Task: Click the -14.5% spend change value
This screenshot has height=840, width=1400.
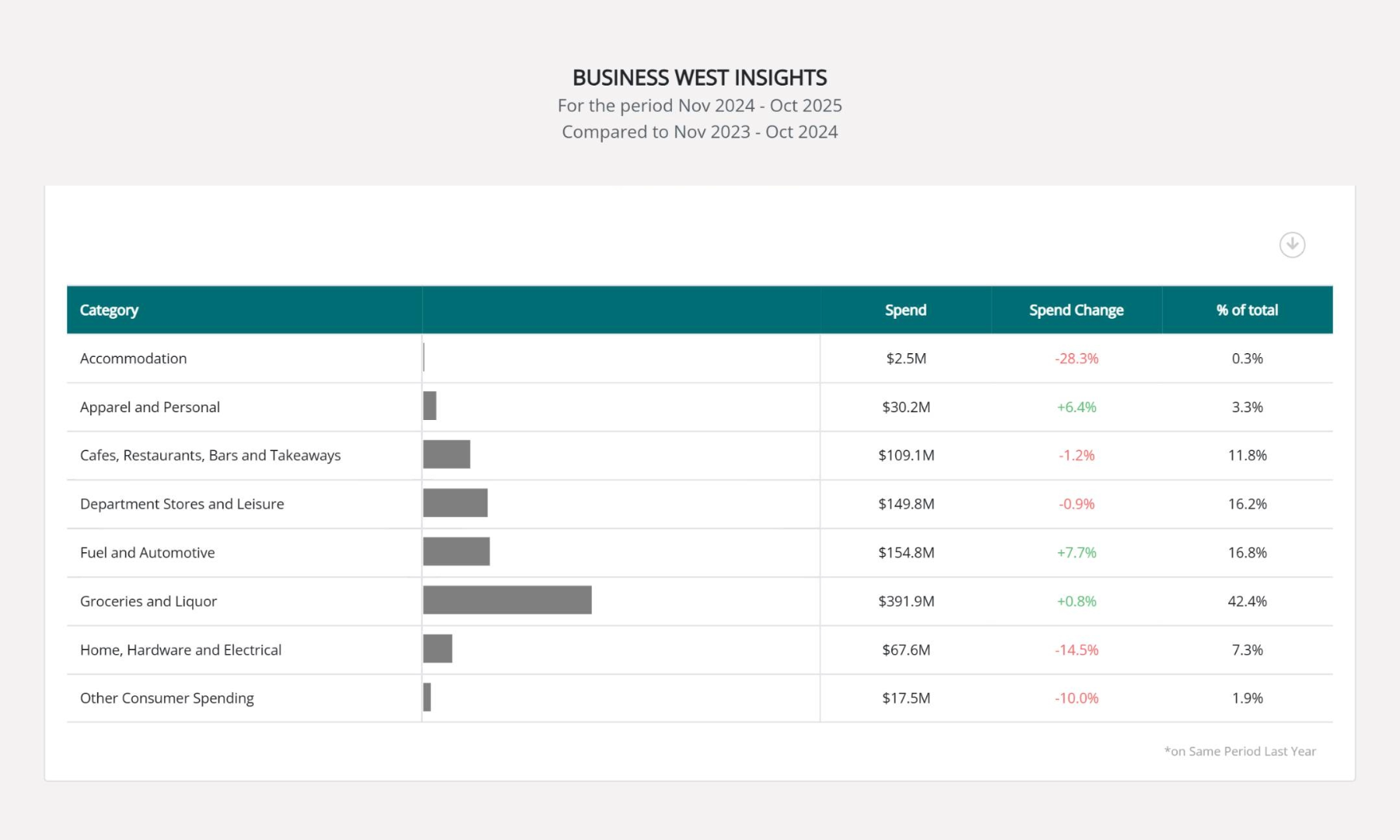Action: tap(1076, 649)
